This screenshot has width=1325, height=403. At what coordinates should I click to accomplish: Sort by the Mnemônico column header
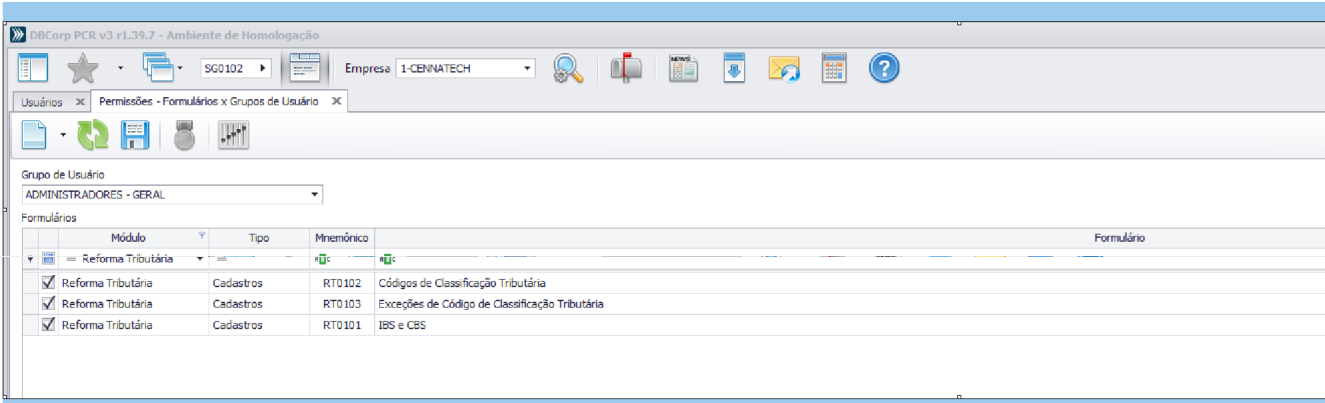pyautogui.click(x=341, y=238)
